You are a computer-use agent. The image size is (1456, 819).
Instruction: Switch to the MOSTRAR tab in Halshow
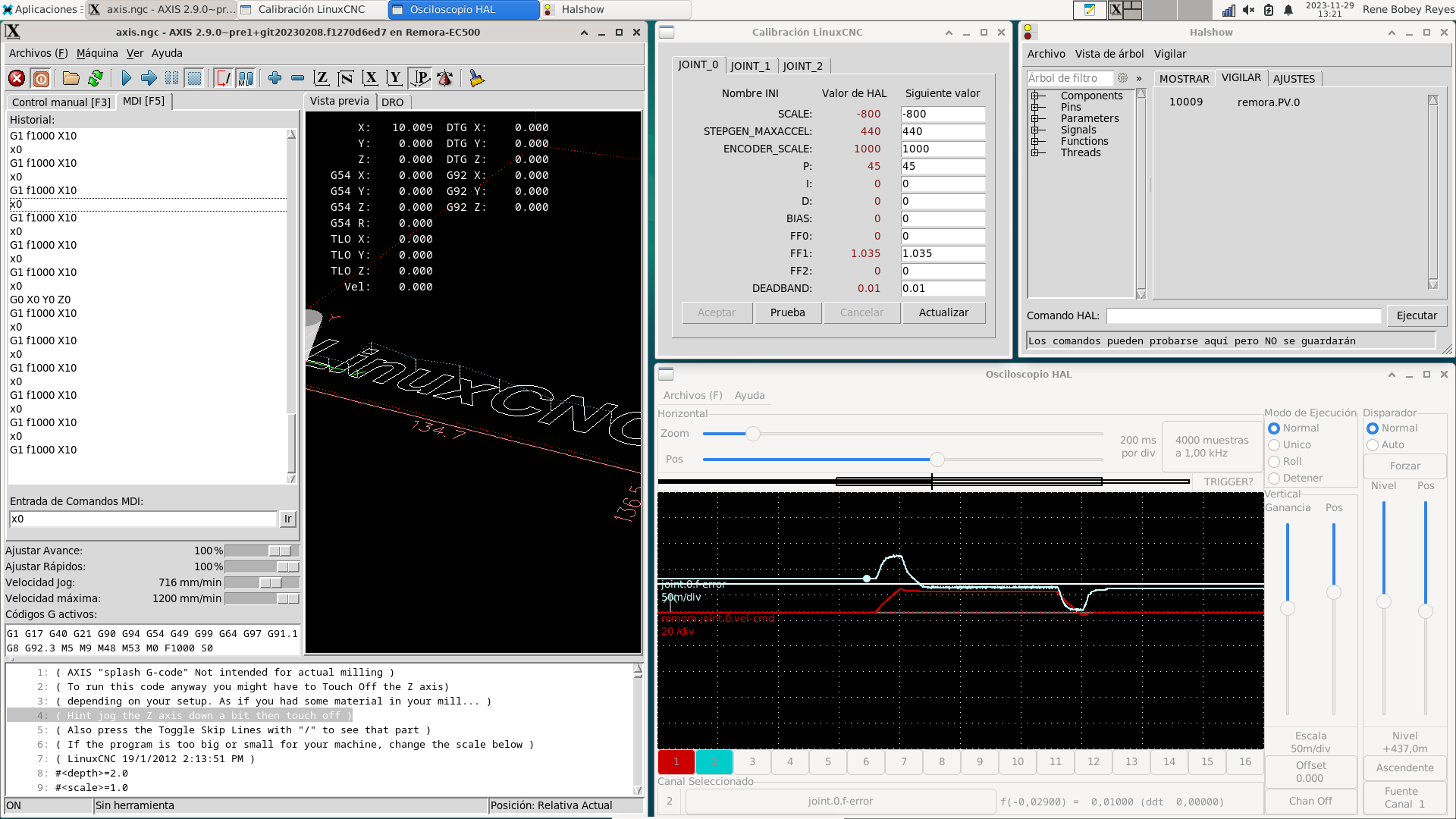(1184, 79)
